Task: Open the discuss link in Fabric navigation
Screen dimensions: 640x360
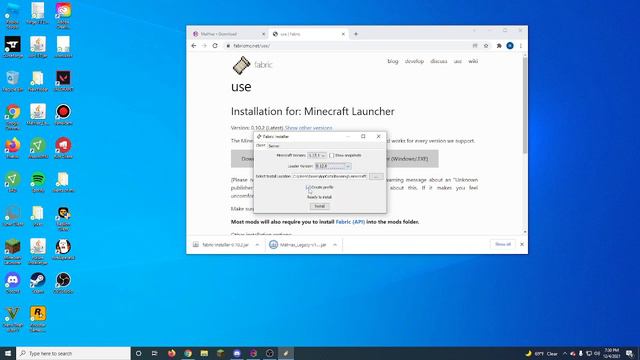Action: pos(439,61)
